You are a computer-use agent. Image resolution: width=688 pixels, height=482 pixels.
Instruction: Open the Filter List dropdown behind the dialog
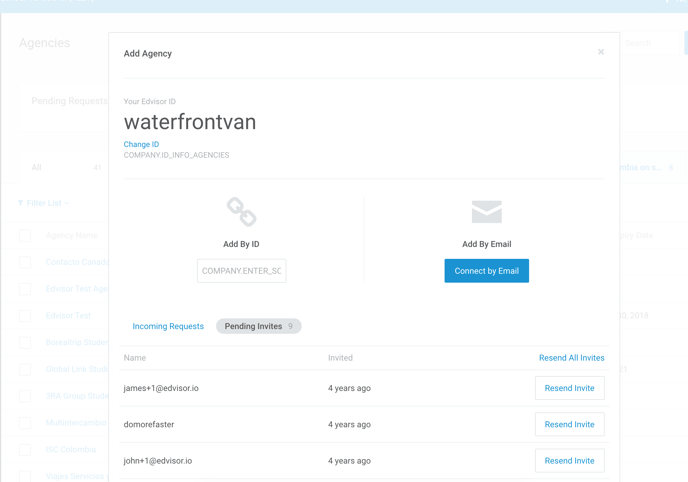pos(43,203)
